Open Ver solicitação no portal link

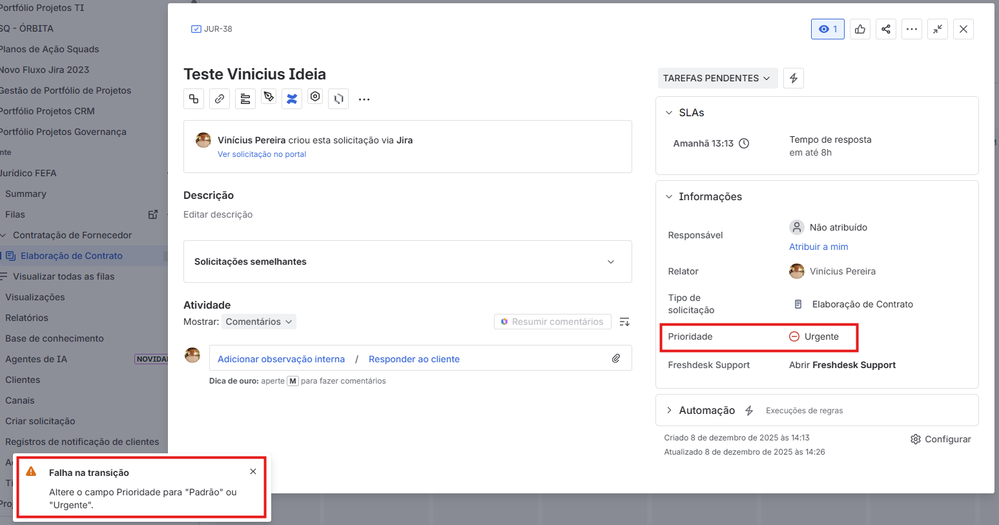(x=262, y=154)
